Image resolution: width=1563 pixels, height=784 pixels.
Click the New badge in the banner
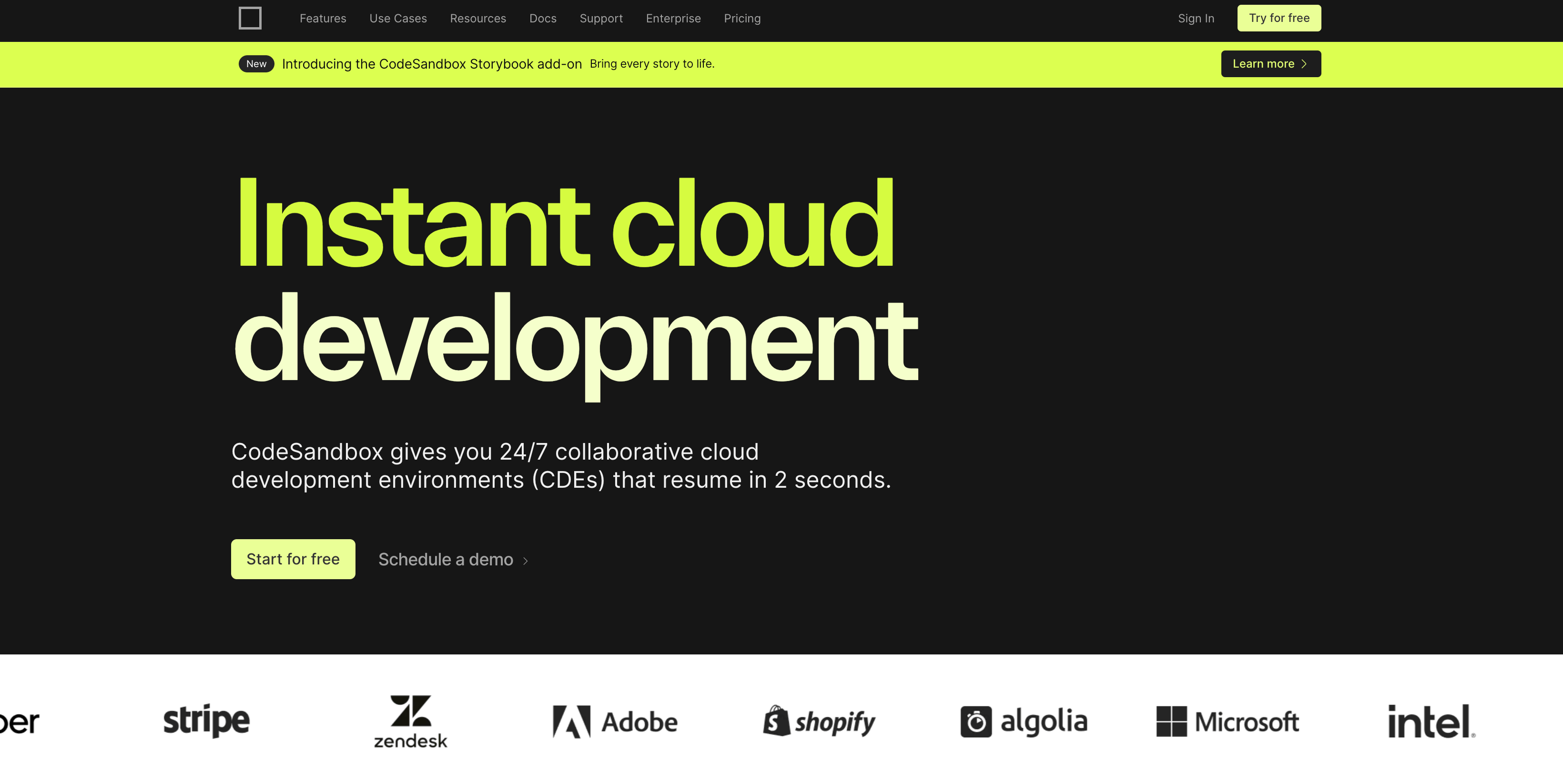[256, 64]
